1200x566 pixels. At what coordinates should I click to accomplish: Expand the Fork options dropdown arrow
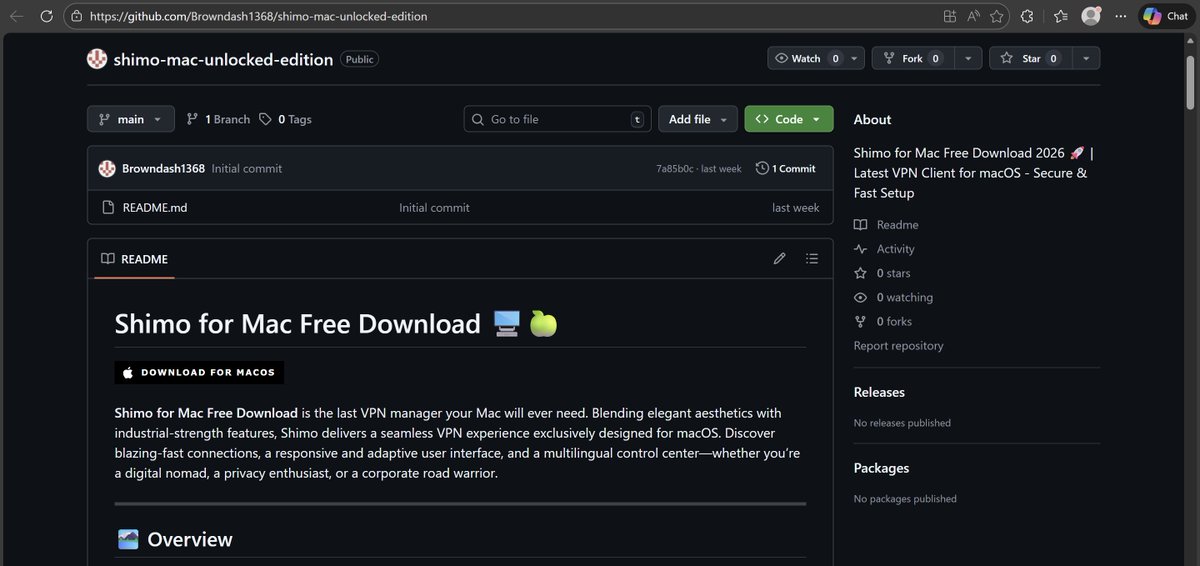tap(968, 59)
